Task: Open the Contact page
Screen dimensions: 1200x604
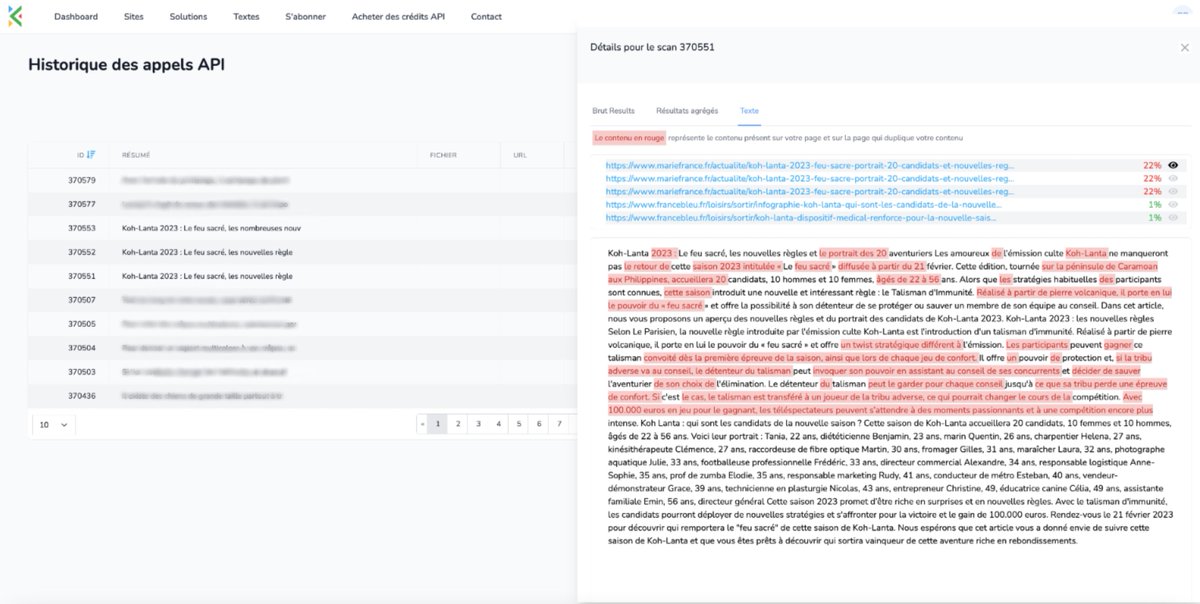Action: tap(486, 17)
